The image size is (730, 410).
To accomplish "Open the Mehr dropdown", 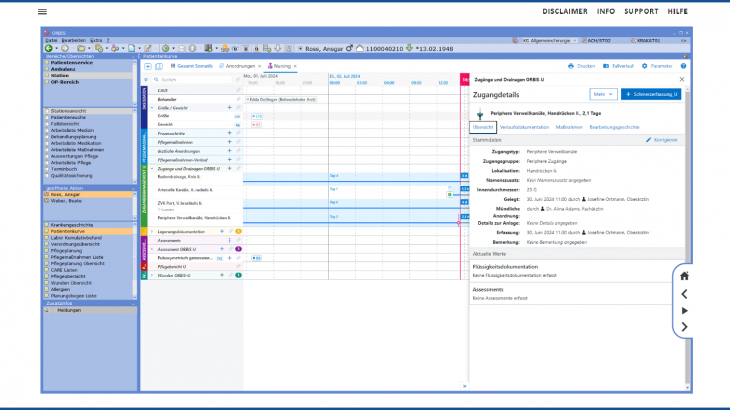I will pos(602,94).
